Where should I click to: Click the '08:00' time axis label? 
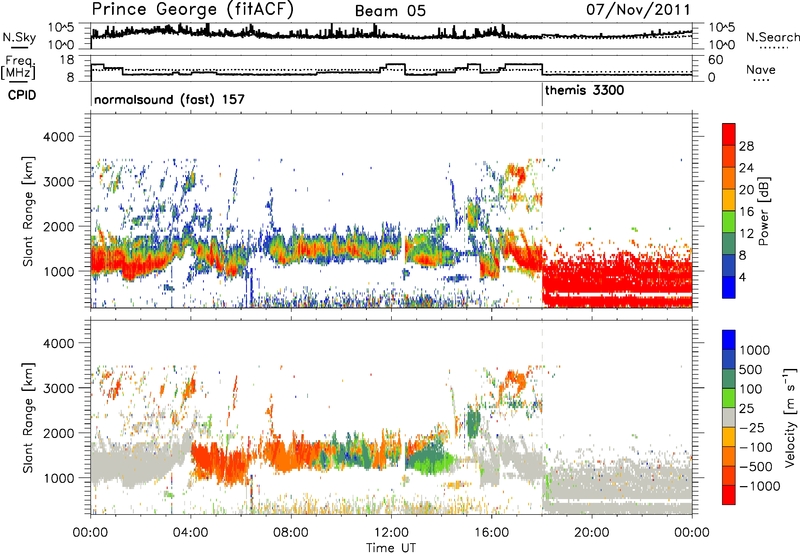click(x=291, y=533)
